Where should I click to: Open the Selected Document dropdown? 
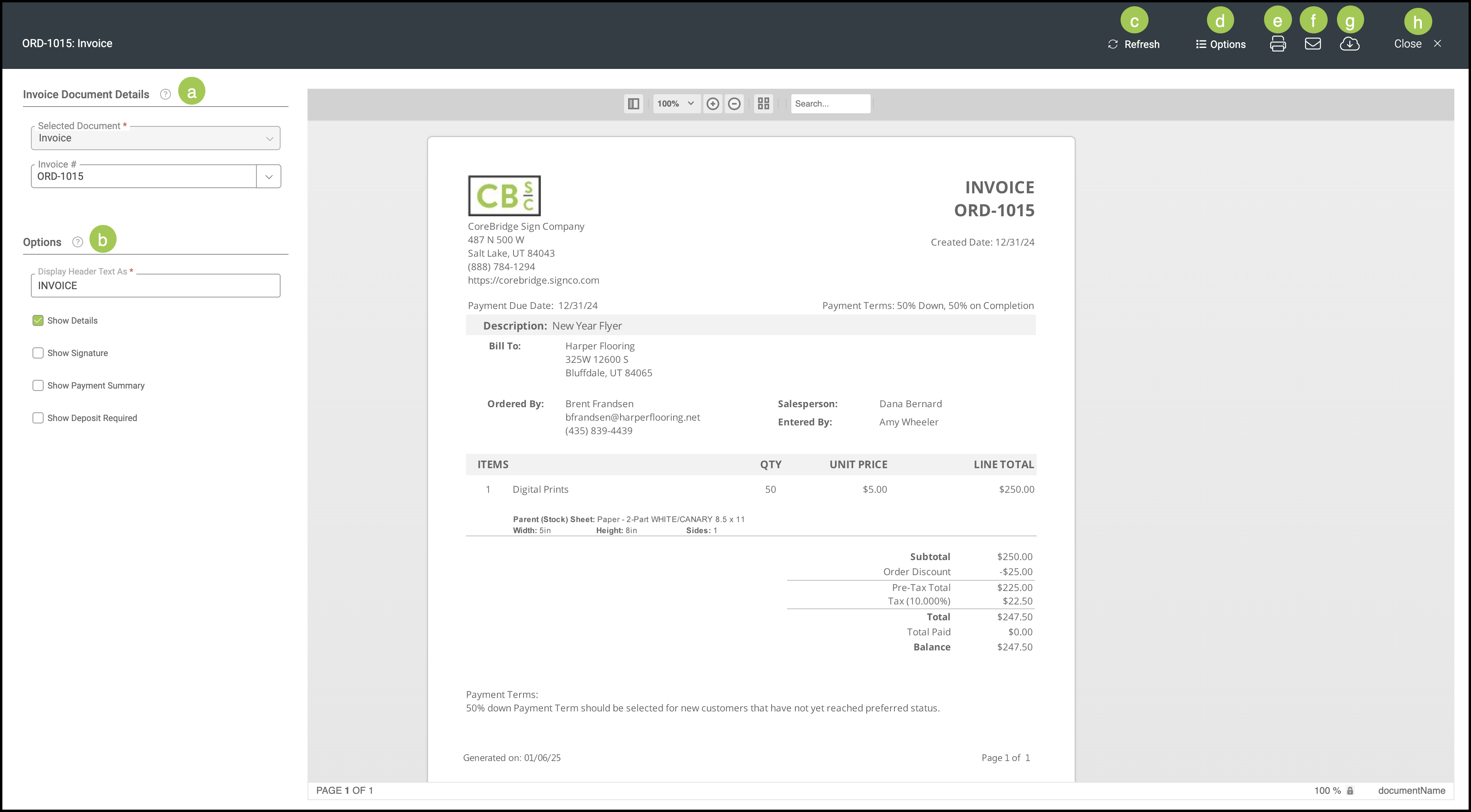click(155, 138)
